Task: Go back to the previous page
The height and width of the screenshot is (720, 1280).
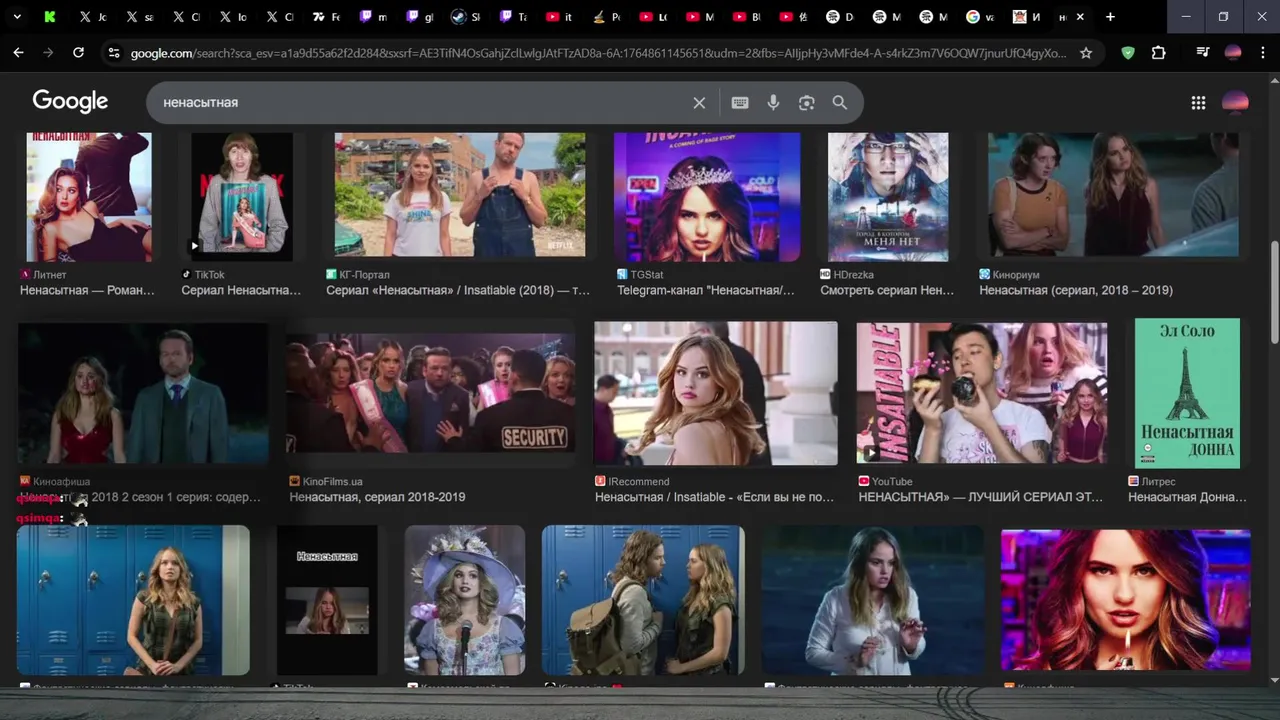Action: [18, 53]
